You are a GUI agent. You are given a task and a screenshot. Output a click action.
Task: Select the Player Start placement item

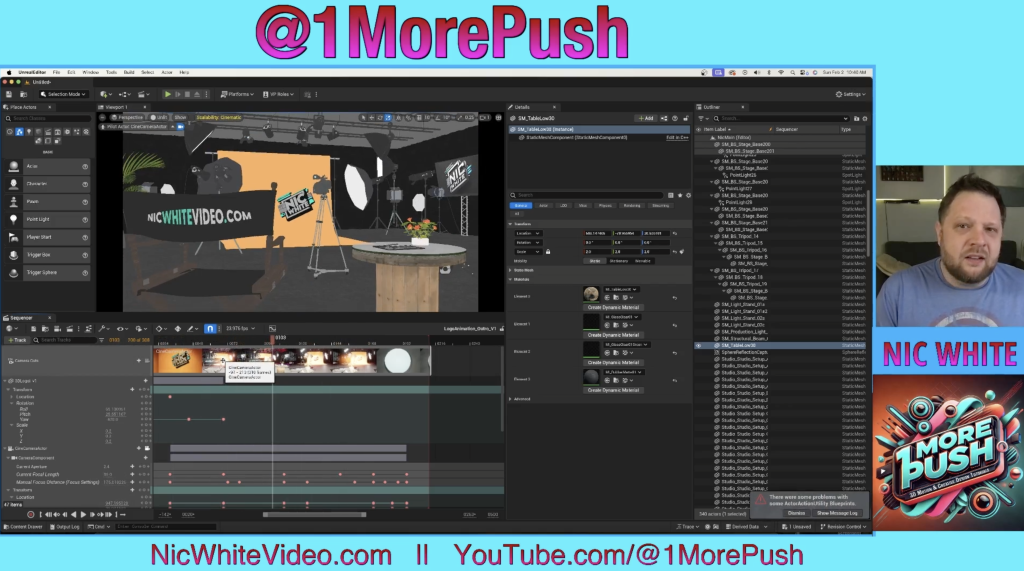click(x=47, y=237)
